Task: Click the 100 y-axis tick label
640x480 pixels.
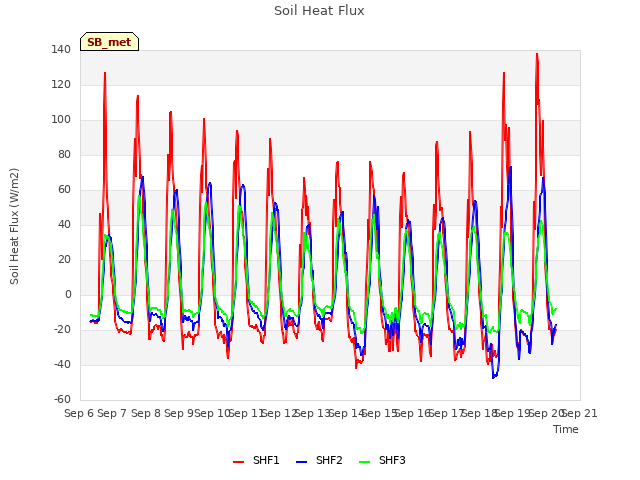Action: pos(61,120)
